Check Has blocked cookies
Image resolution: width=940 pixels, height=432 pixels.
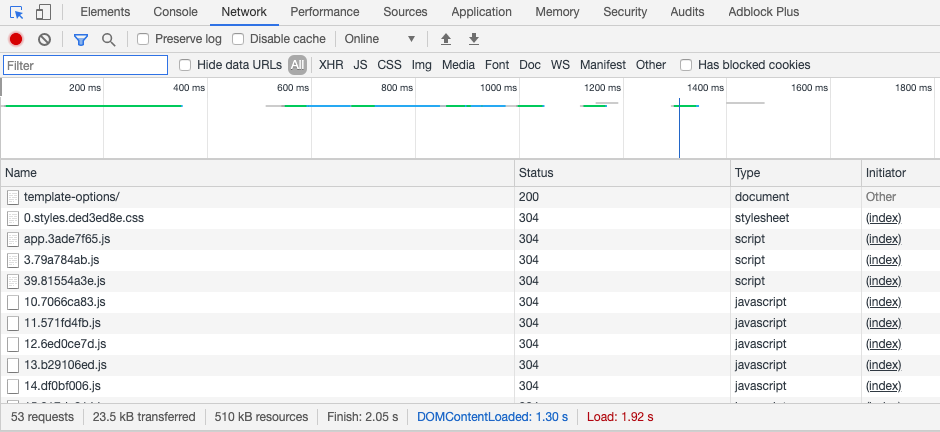click(686, 65)
